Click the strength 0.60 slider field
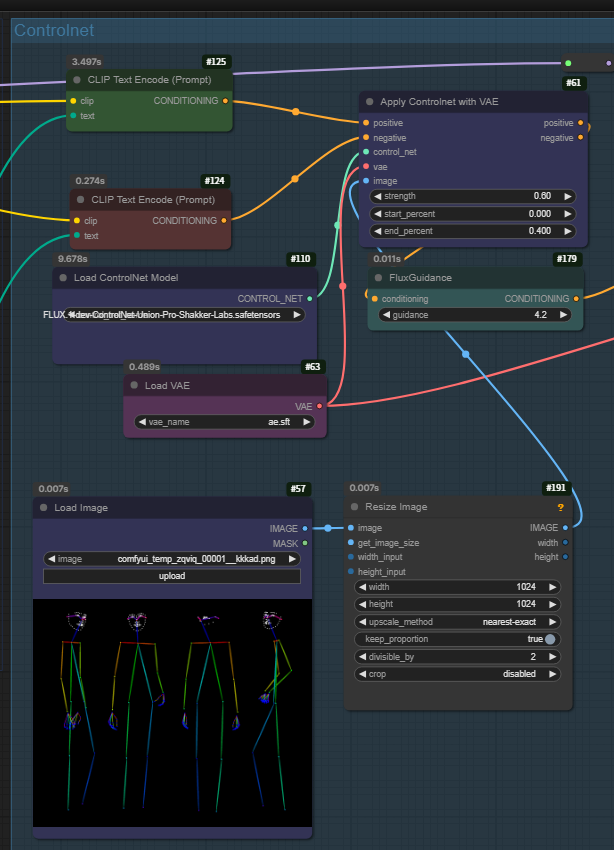The image size is (614, 850). point(473,196)
